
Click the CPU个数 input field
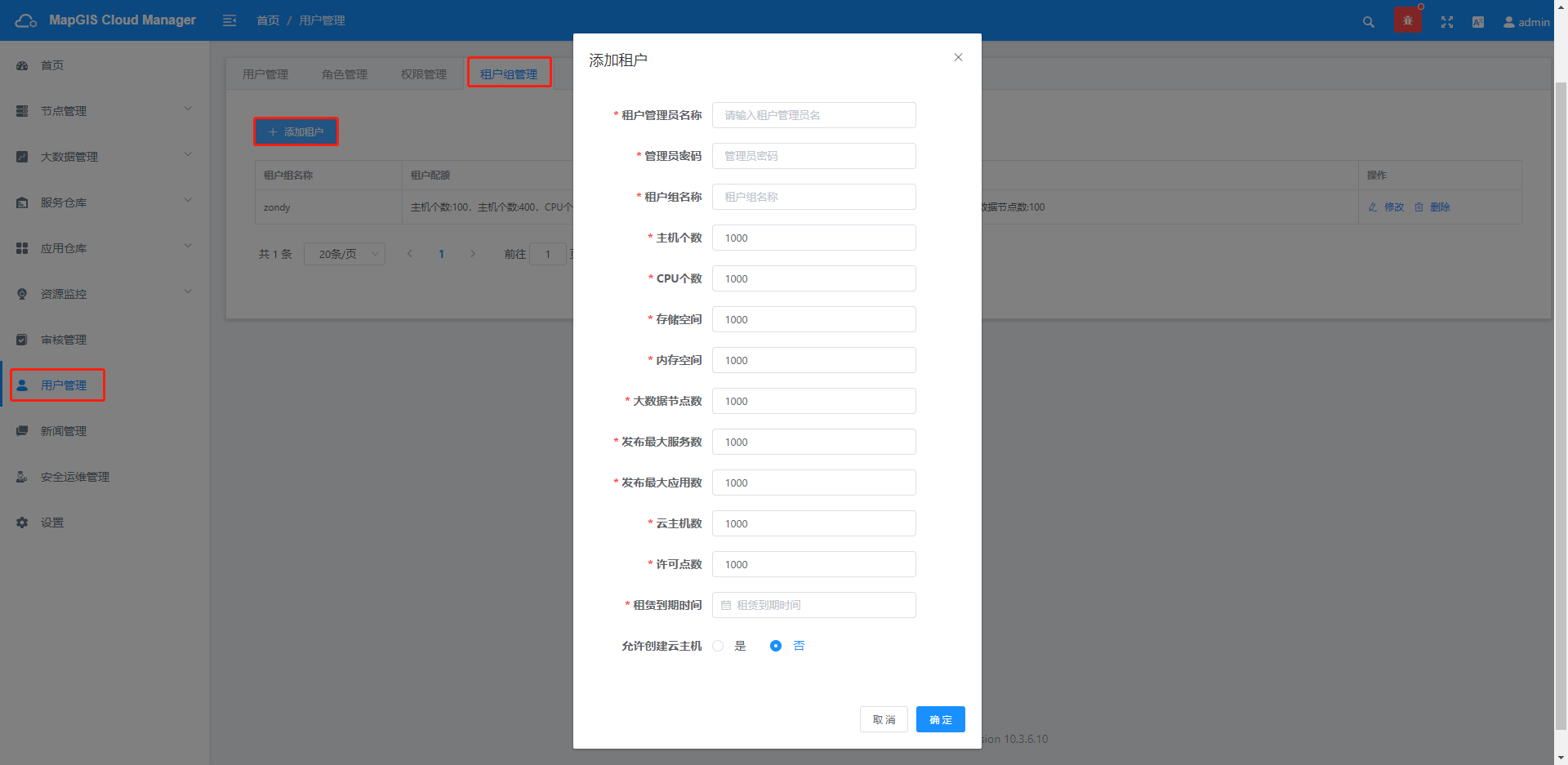(814, 278)
